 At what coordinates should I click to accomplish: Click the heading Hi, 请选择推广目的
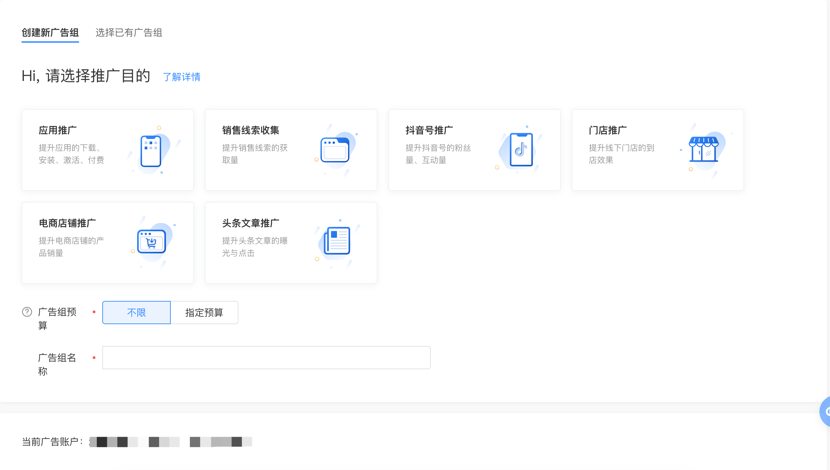pos(86,76)
